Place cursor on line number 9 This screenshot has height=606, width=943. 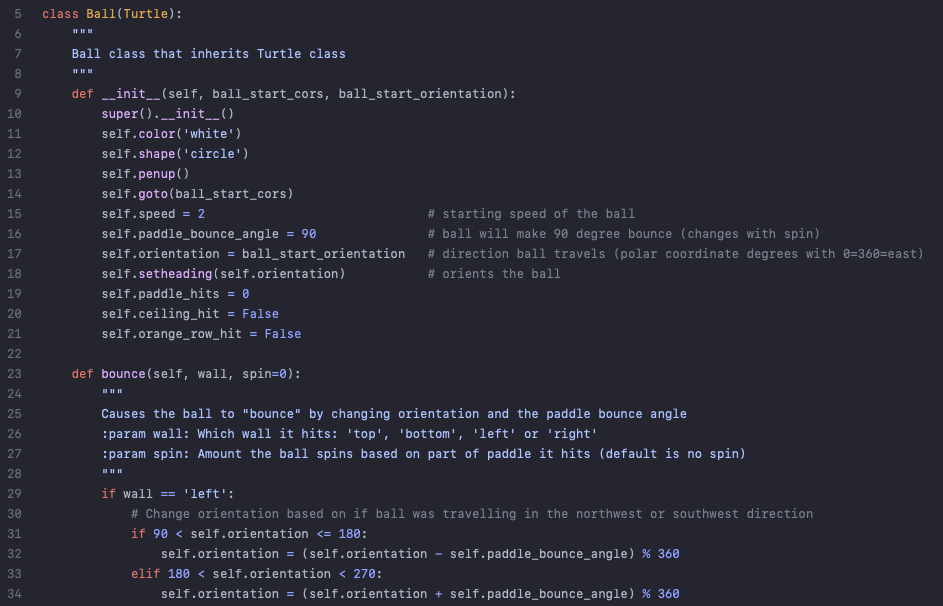18,94
